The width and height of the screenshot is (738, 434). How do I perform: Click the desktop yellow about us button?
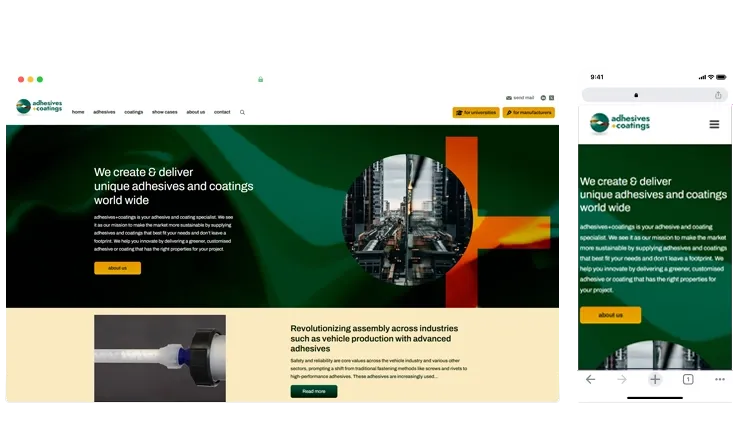117,268
